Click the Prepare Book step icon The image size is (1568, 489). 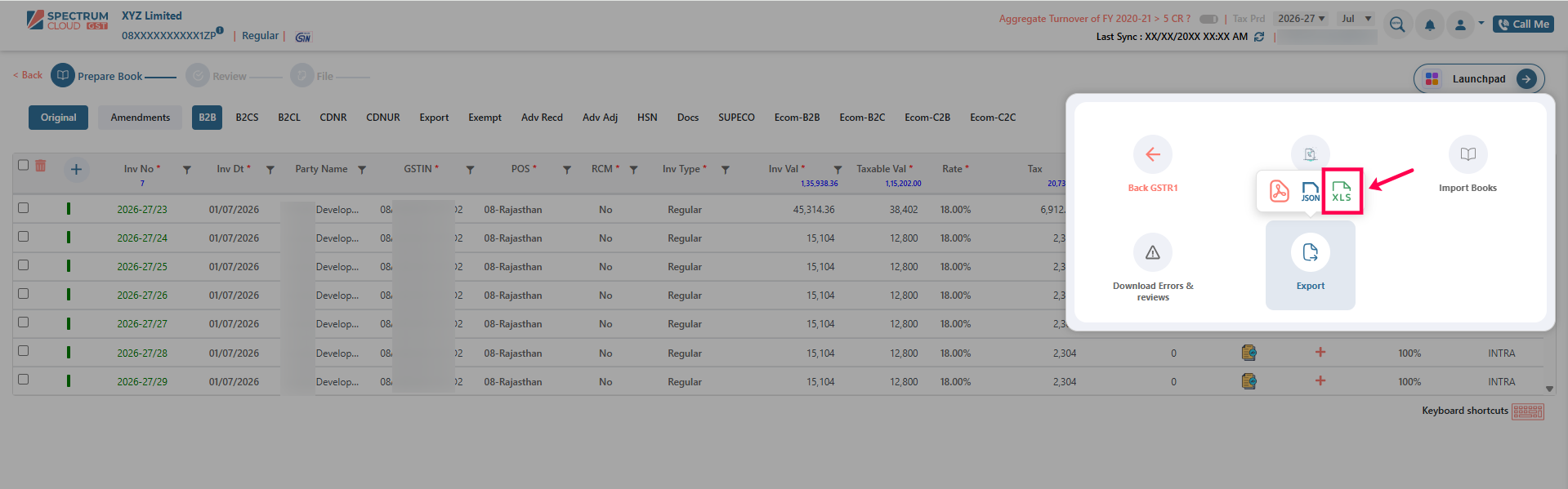tap(63, 75)
